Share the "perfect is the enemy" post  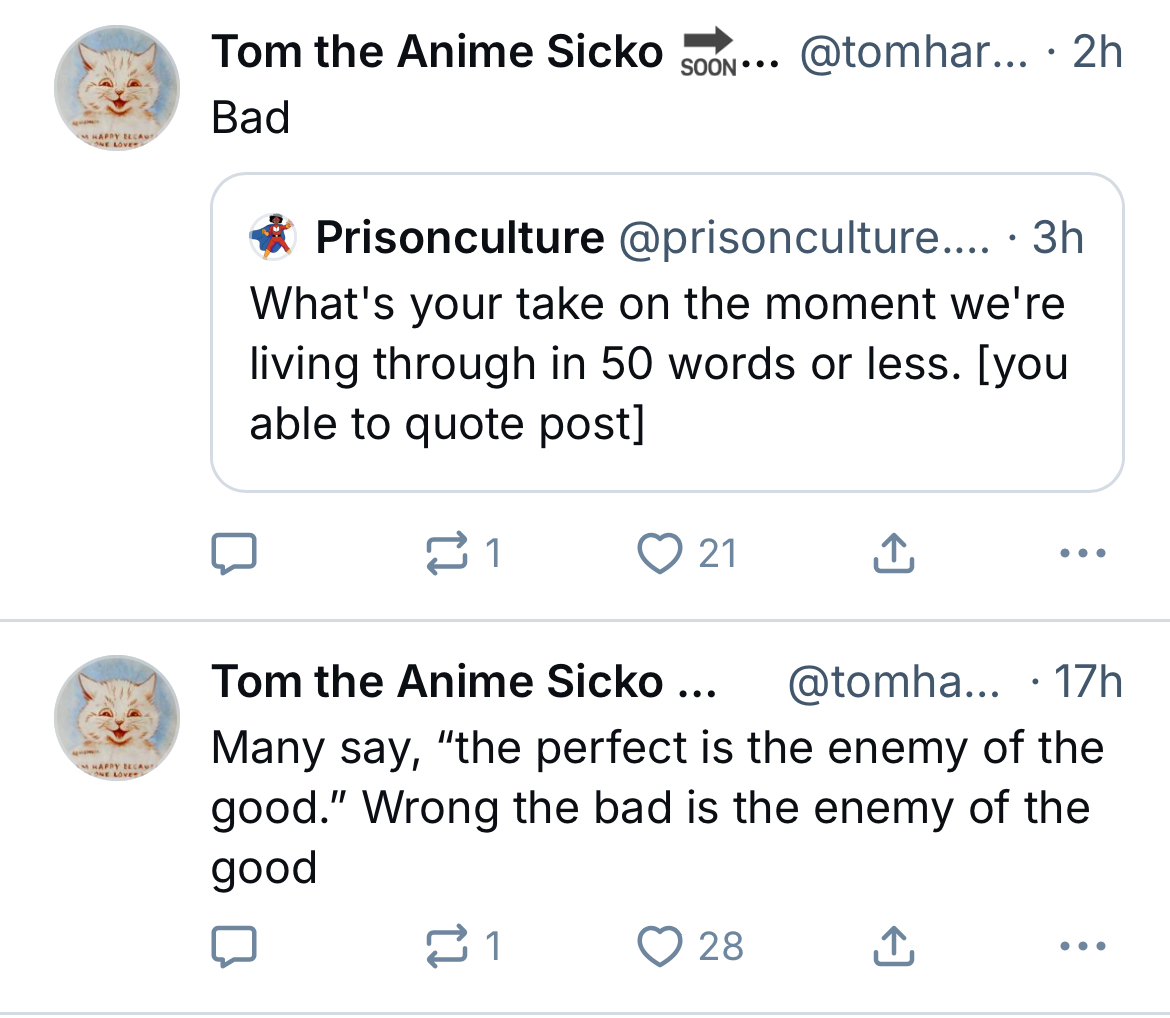893,946
